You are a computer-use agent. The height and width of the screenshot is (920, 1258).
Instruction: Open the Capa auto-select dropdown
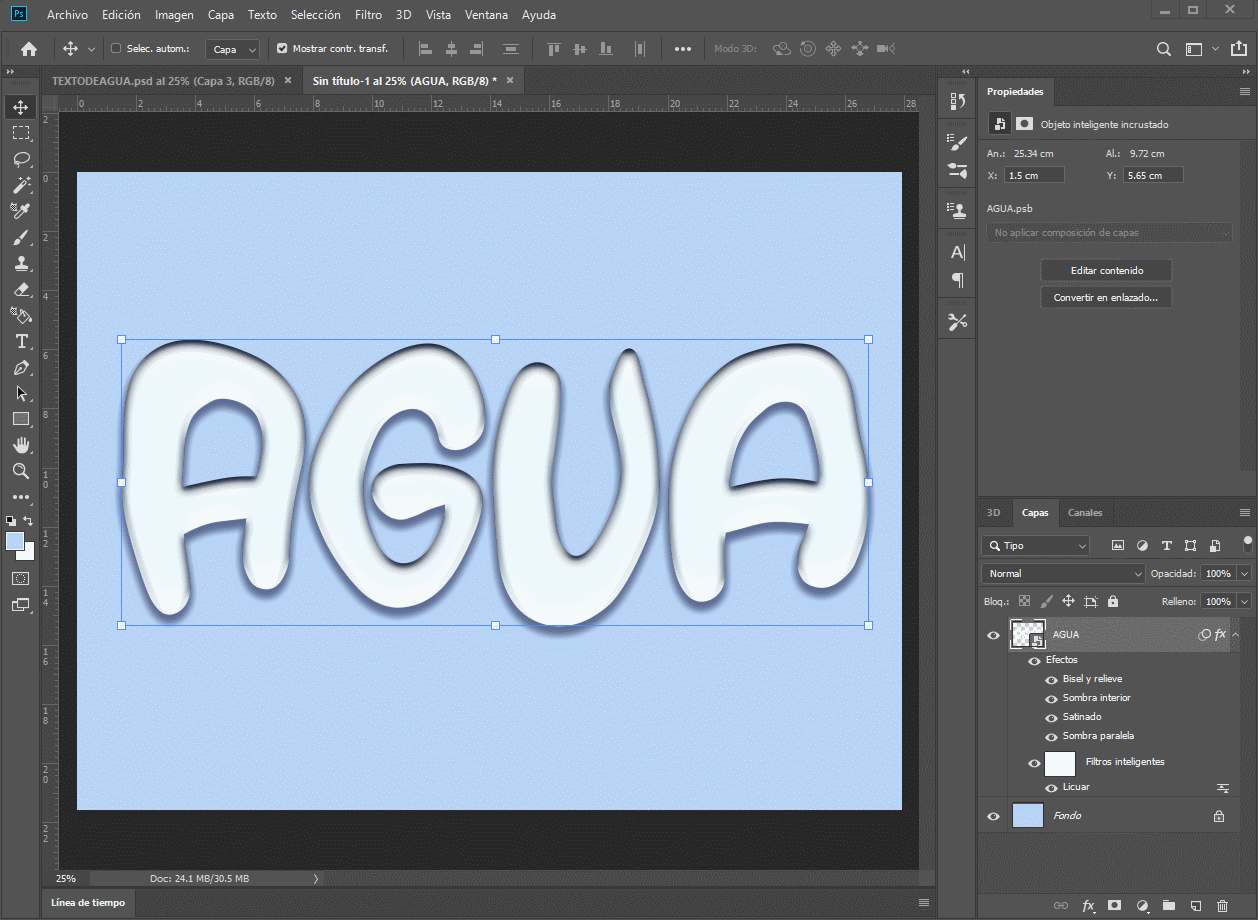[233, 49]
